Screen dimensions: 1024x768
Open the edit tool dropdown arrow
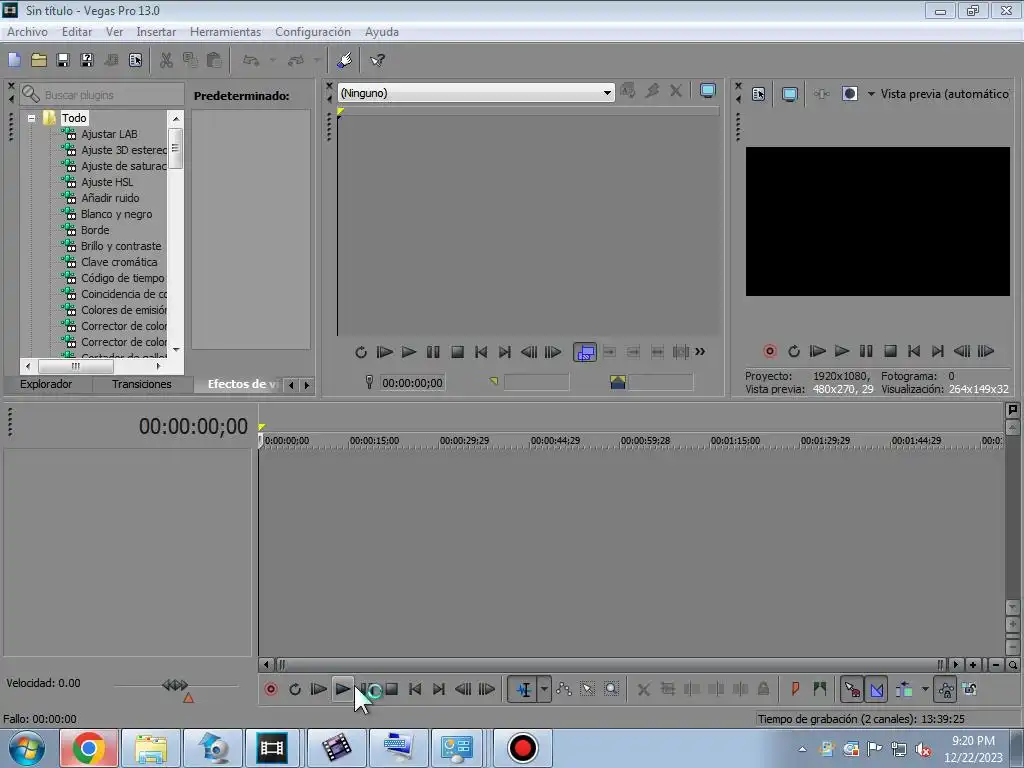(x=544, y=689)
